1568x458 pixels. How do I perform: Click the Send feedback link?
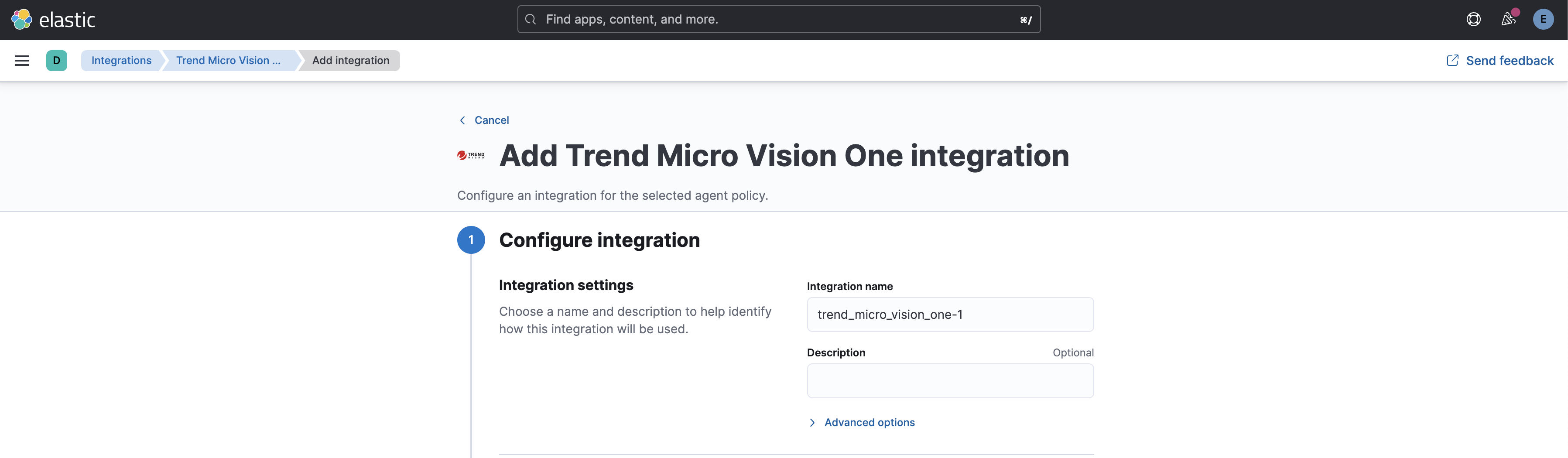(x=1509, y=61)
